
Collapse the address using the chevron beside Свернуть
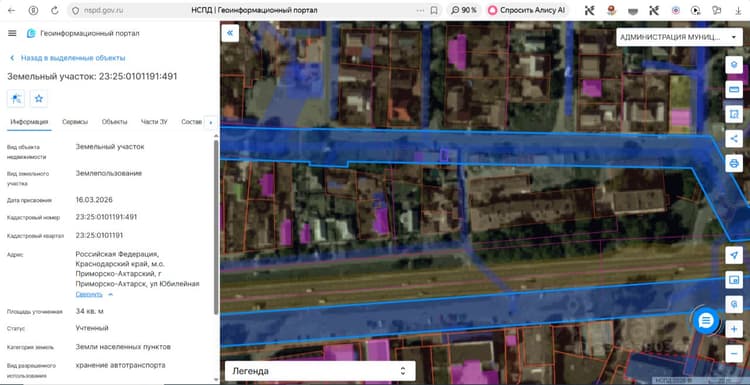[x=110, y=295]
